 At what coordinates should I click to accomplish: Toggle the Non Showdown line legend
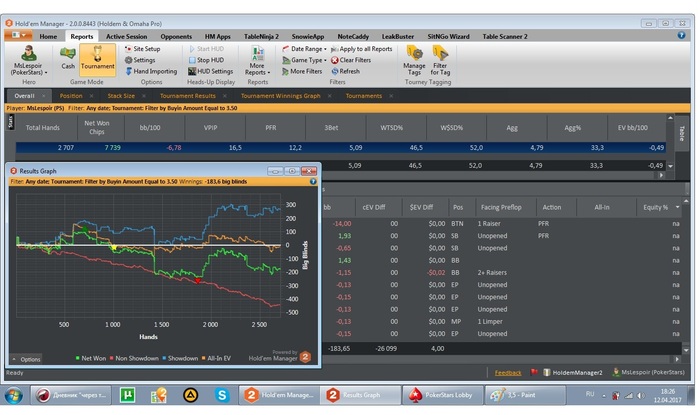click(134, 358)
